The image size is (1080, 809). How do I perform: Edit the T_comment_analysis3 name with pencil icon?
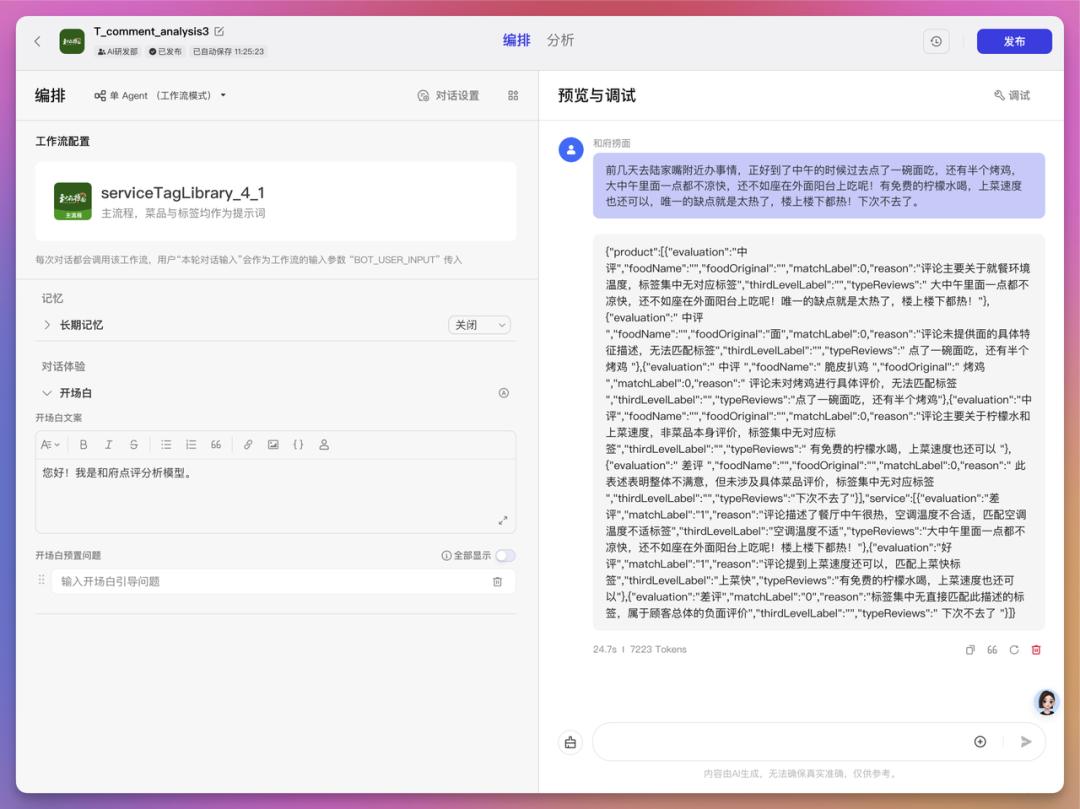tap(219, 32)
